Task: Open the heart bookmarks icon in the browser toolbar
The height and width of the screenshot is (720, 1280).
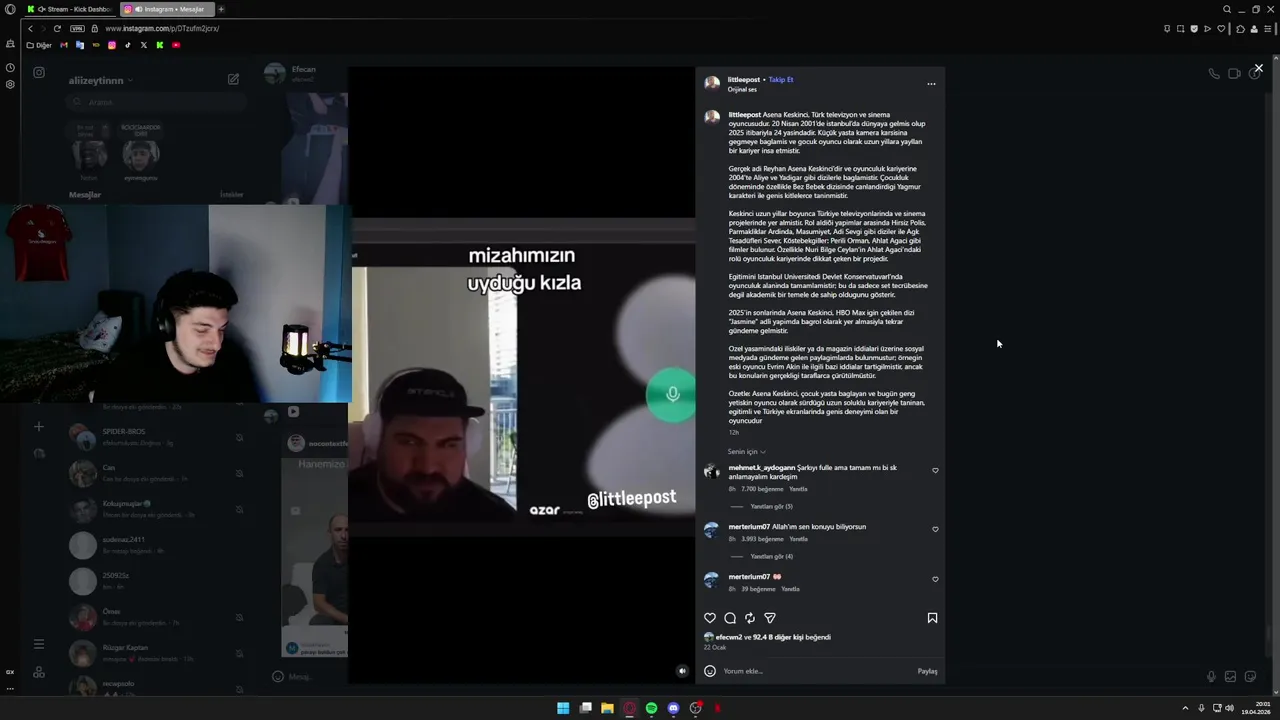Action: coord(1221,28)
